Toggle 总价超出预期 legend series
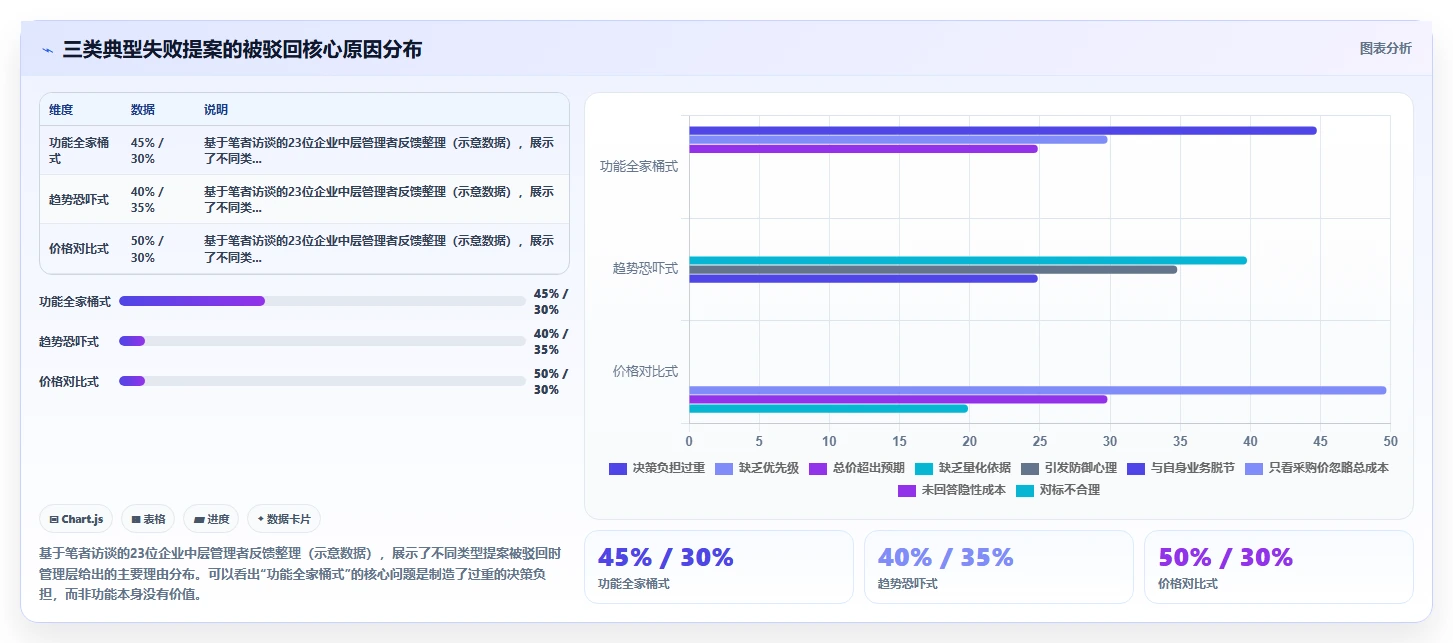The width and height of the screenshot is (1453, 643). [856, 468]
